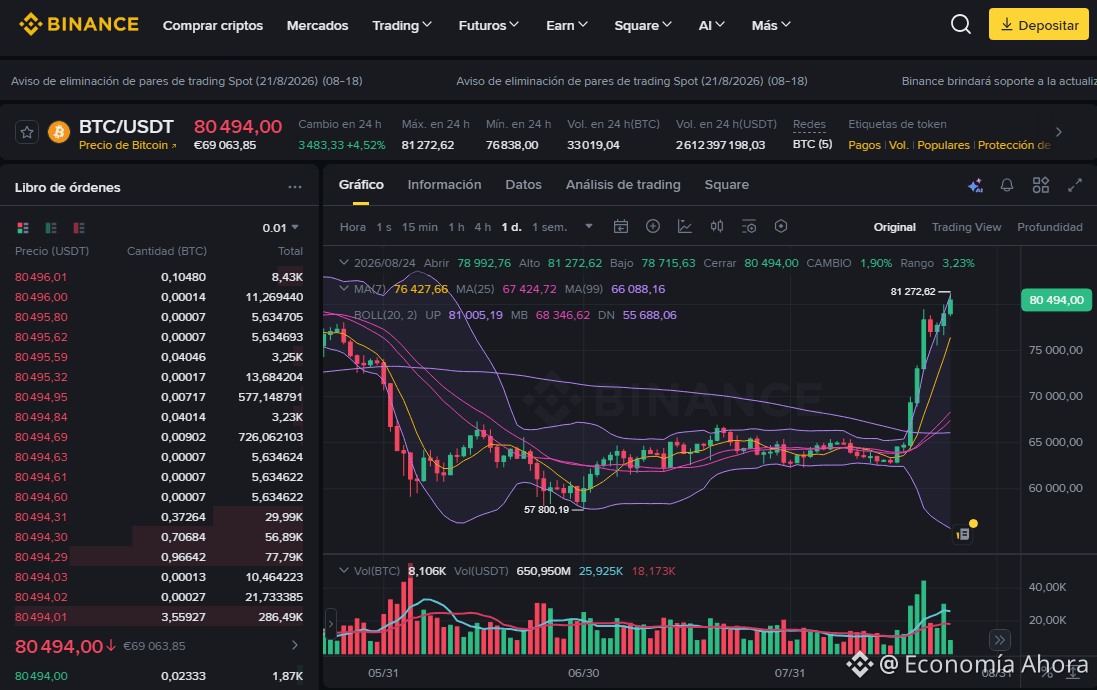The width and height of the screenshot is (1097, 690).
Task: Click the circled plus chart tool icon
Action: pyautogui.click(x=653, y=226)
